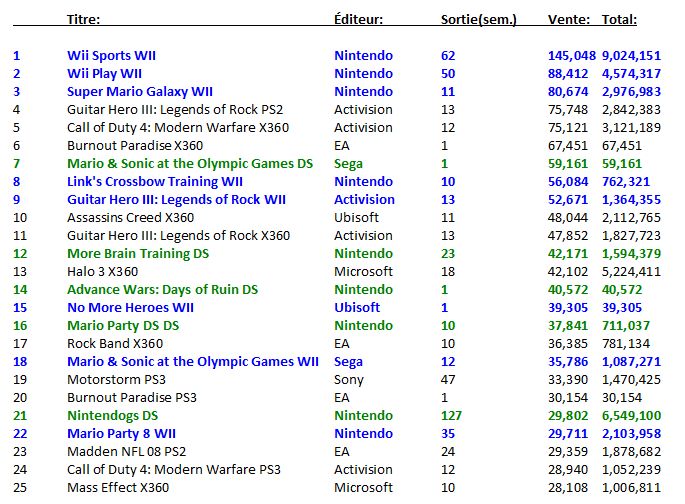Click the 'Microsoft' publisher for Halo 3
This screenshot has height=504, width=685.
(x=363, y=272)
